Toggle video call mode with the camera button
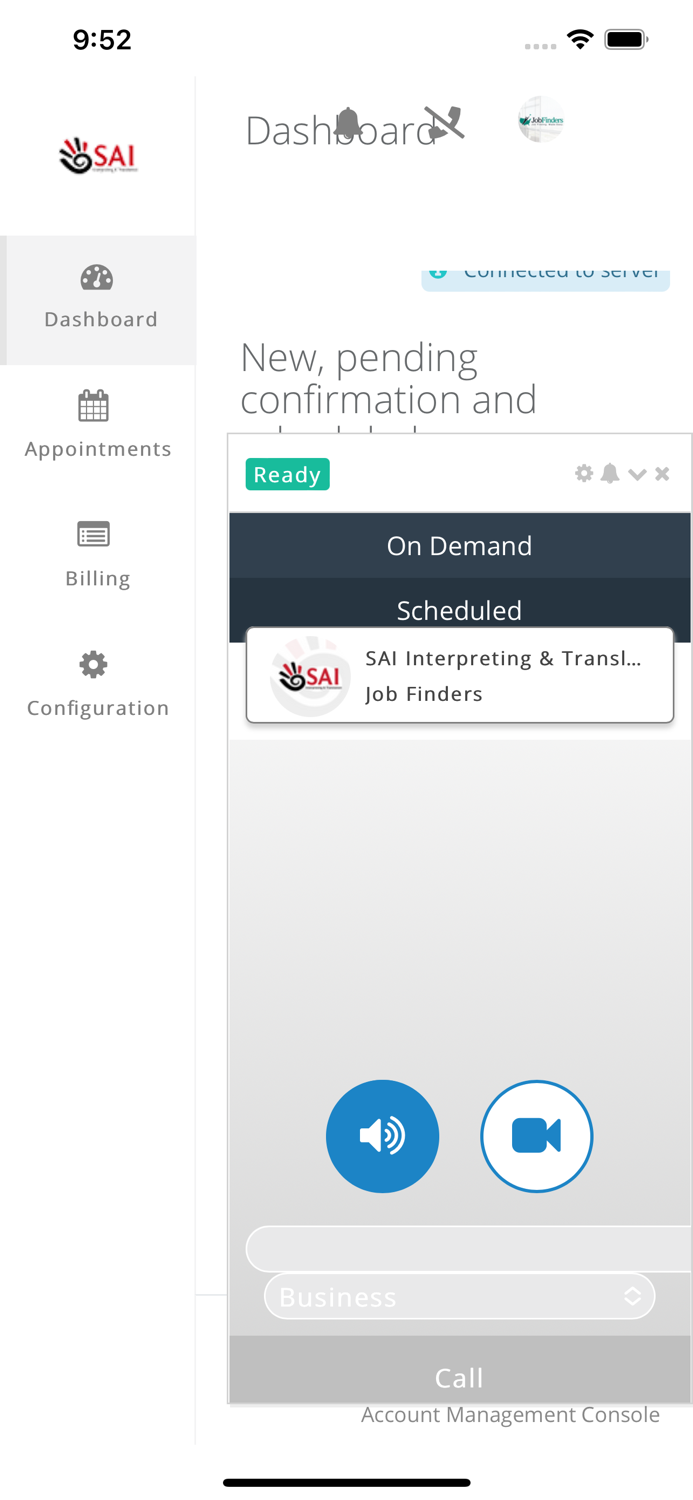 (537, 1136)
